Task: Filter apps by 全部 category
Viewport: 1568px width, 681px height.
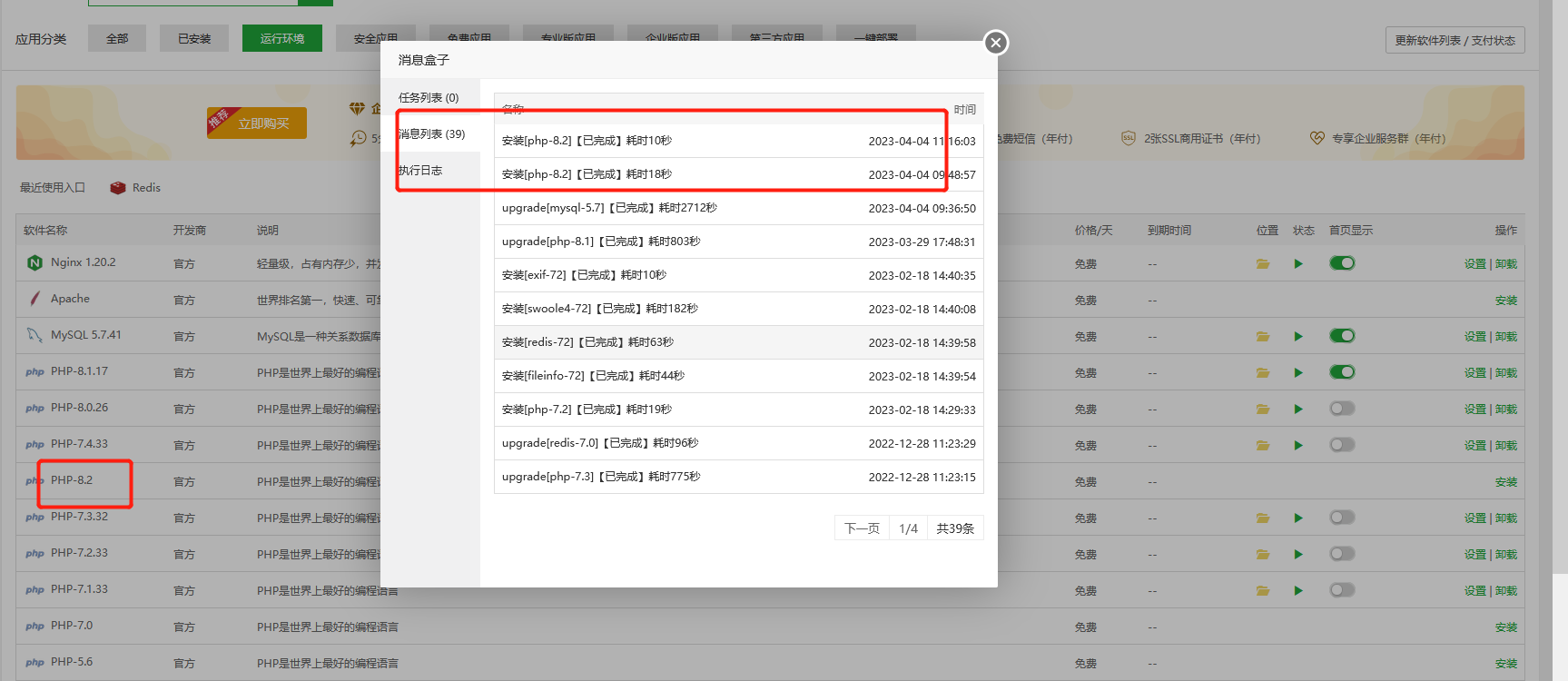Action: click(117, 38)
